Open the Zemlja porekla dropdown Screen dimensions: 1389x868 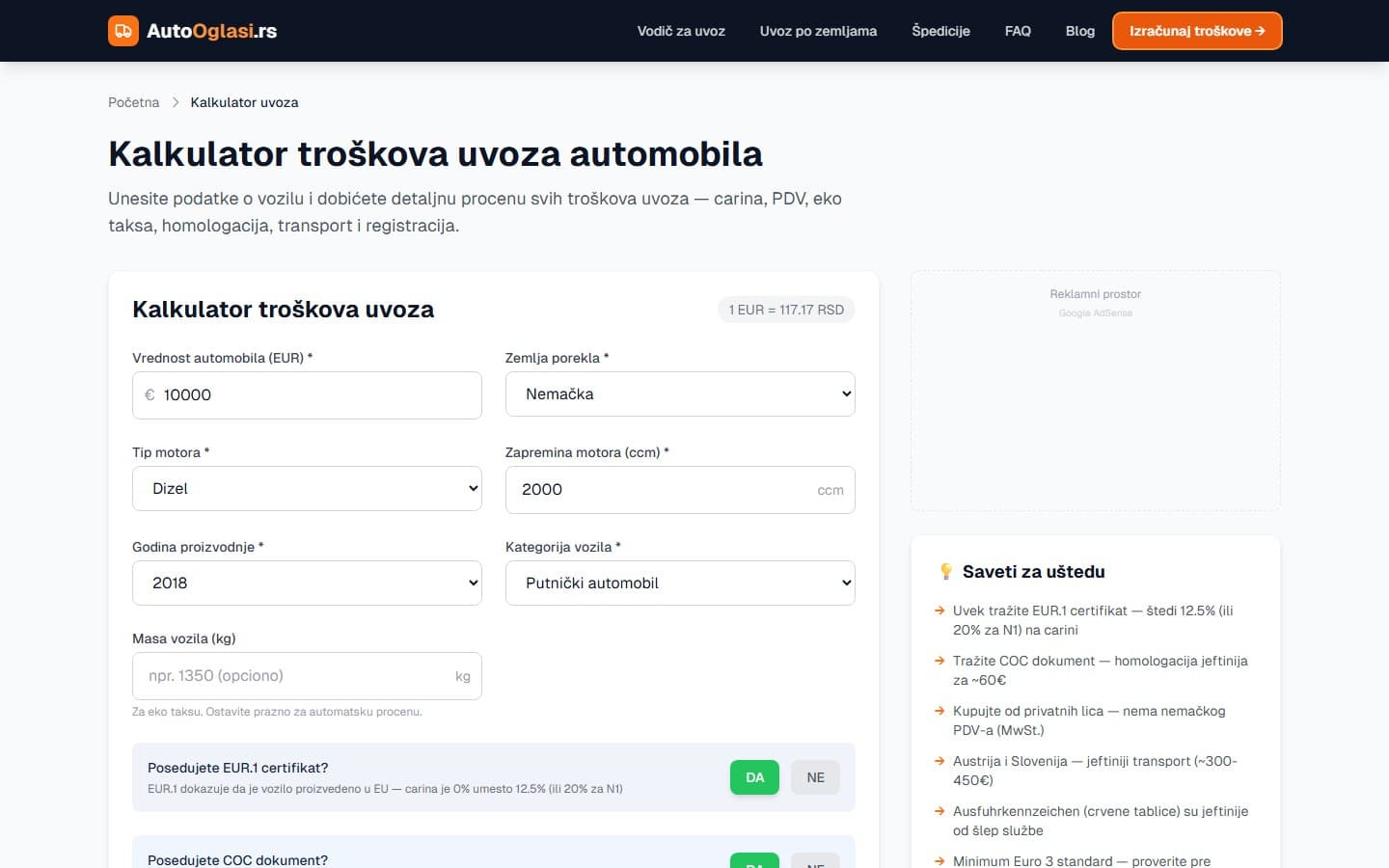point(680,394)
